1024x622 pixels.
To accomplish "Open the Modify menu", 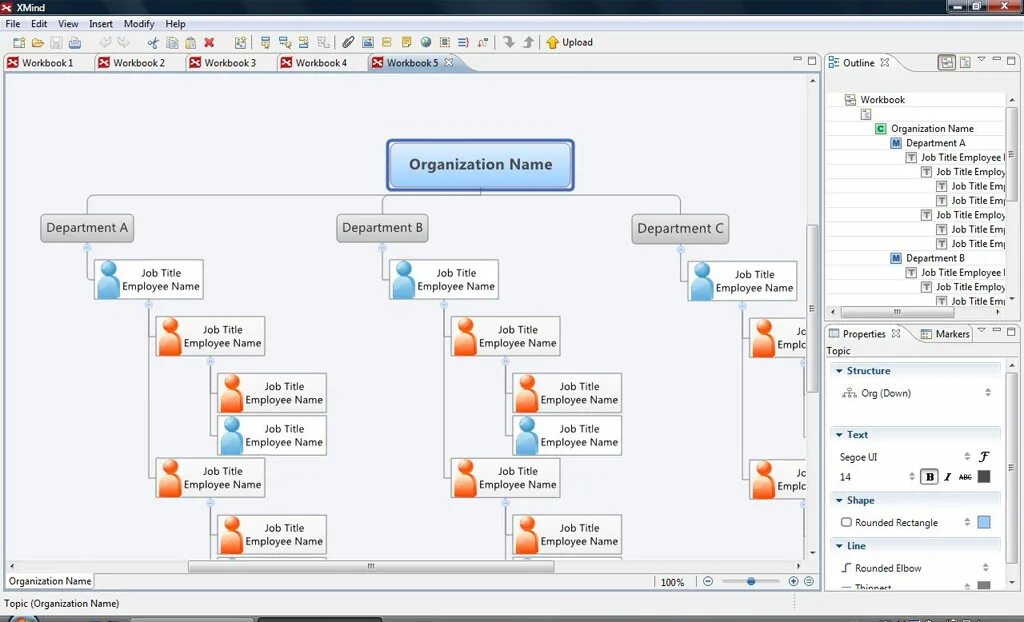I will pyautogui.click(x=139, y=24).
